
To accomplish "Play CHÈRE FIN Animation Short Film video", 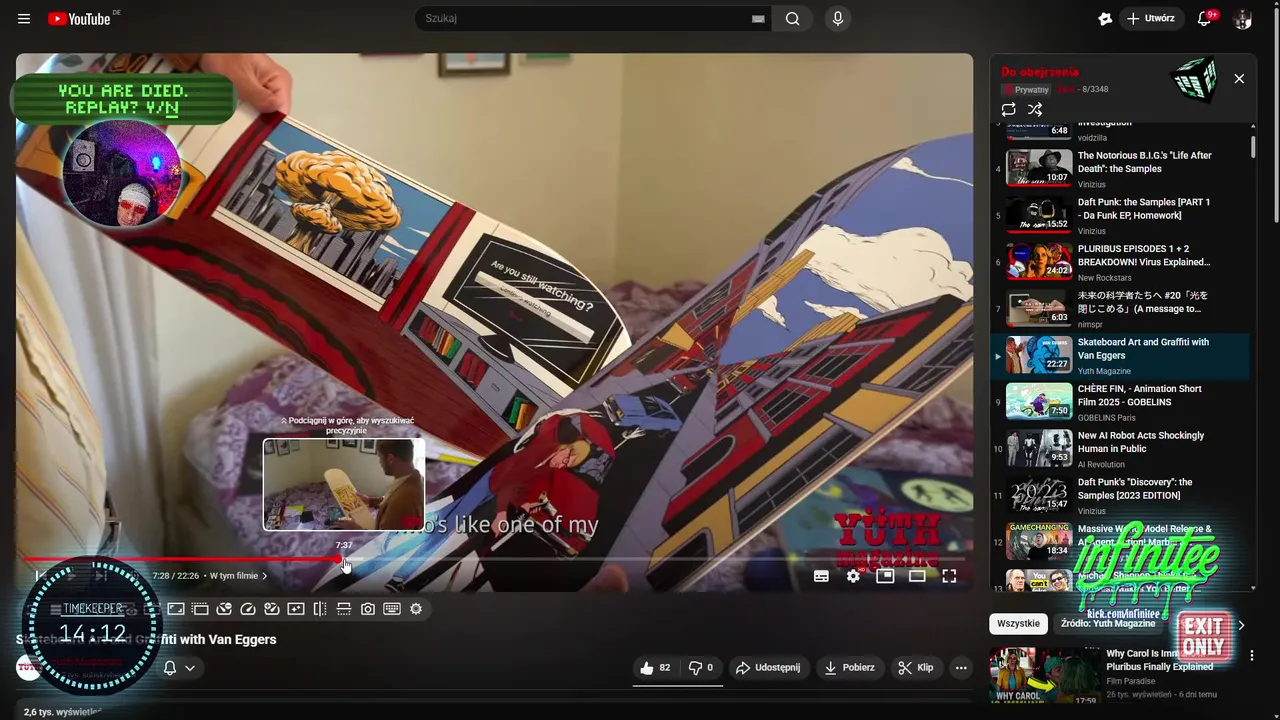I will tap(1120, 402).
